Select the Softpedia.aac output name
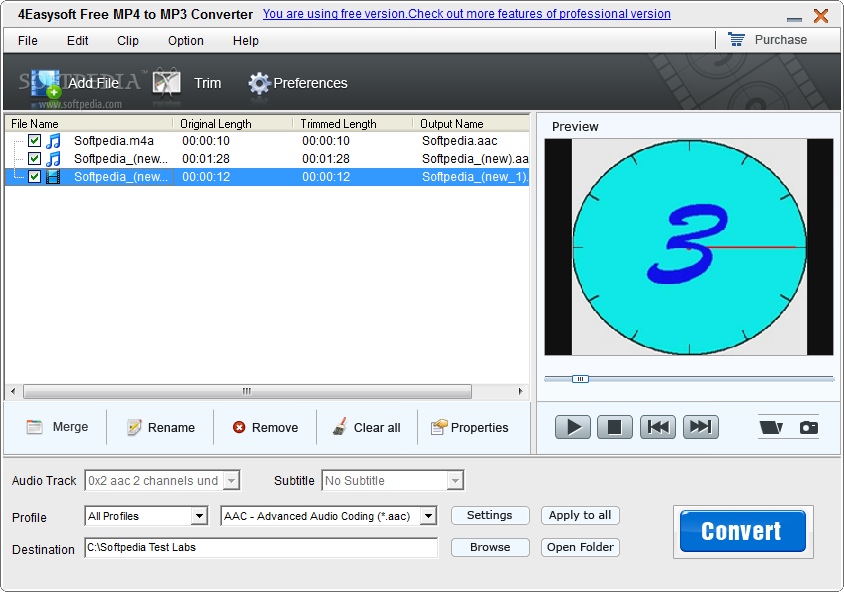The image size is (844, 592). coord(460,141)
